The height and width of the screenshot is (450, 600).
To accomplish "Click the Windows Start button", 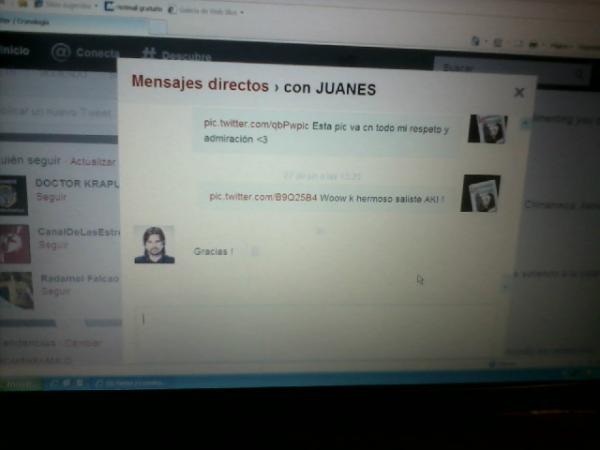I will 20,384.
